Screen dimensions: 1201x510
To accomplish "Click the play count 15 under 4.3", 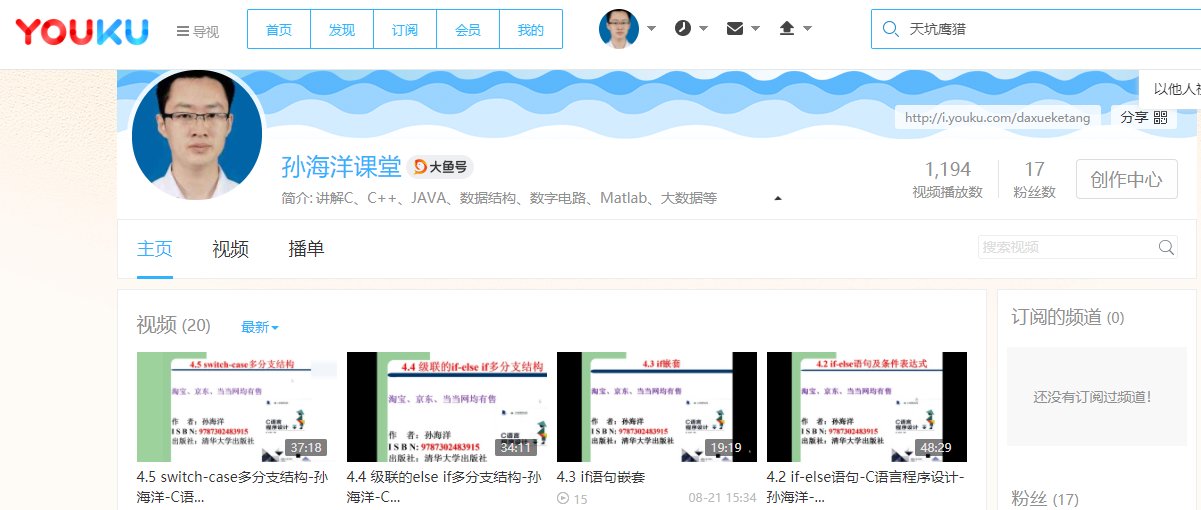I will coord(573,498).
